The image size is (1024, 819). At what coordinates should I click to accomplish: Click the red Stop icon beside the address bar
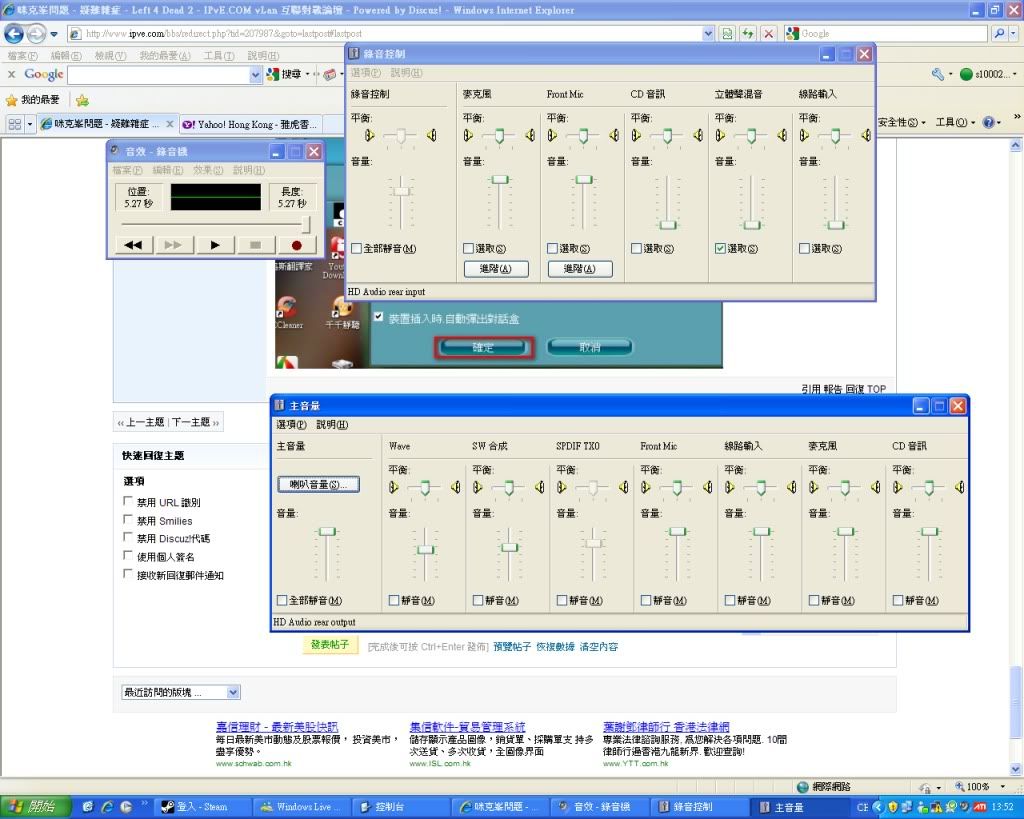coord(768,33)
